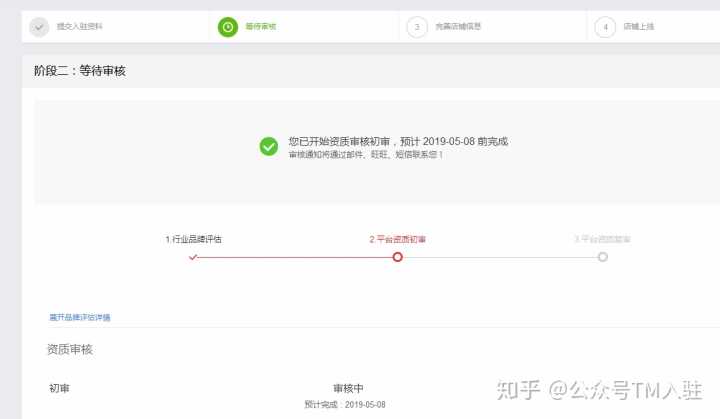This screenshot has height=419, width=720.
Task: Click the 审核中 status text
Action: pos(348,389)
